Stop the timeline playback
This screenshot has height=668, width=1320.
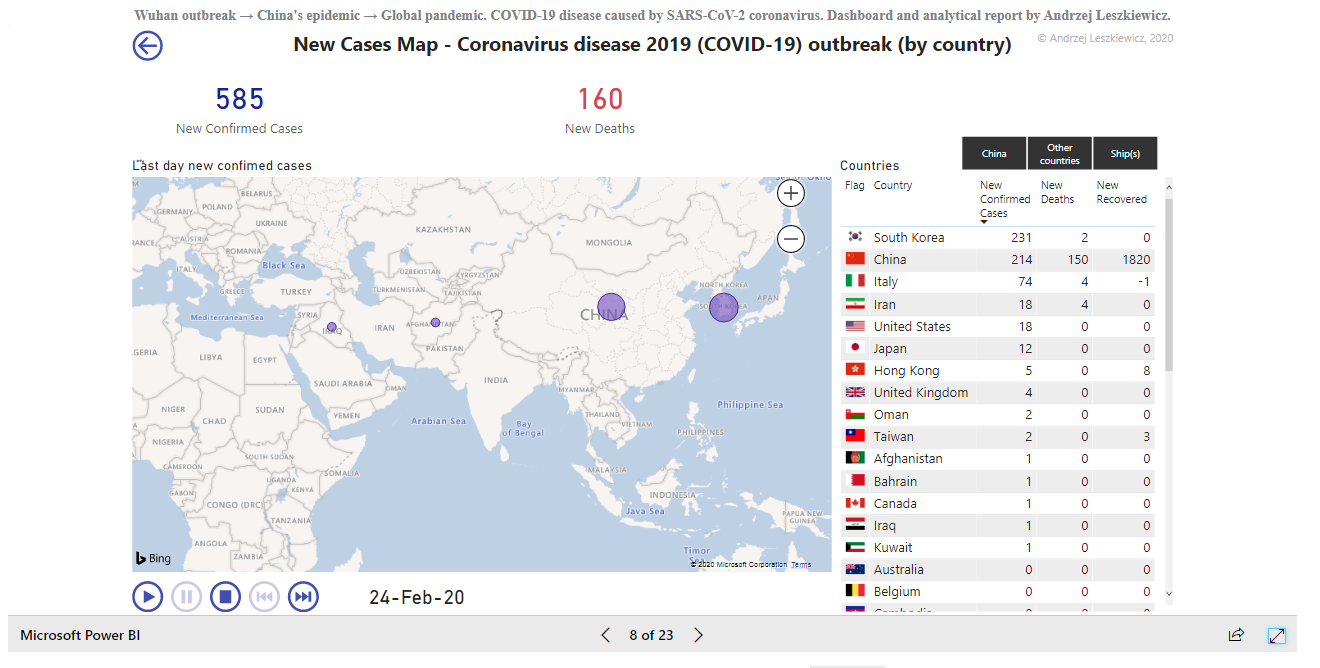[x=225, y=597]
